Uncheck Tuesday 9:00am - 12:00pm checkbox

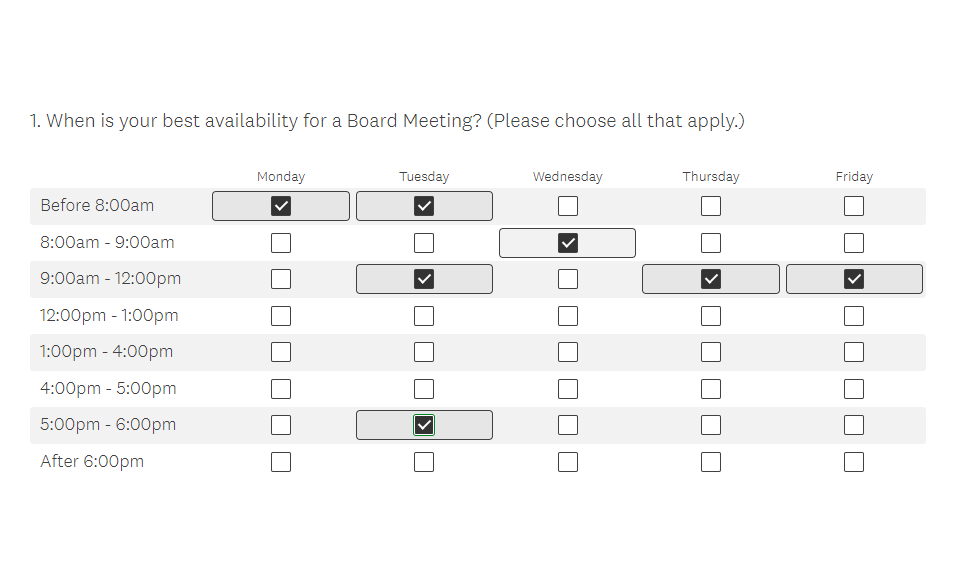[x=424, y=279]
